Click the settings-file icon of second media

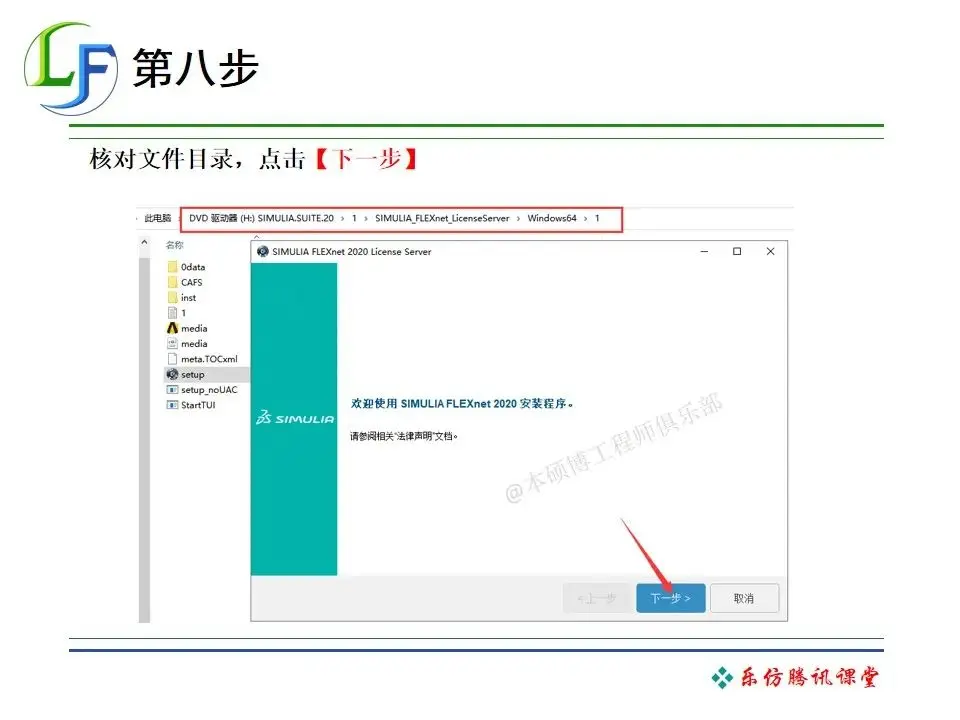pyautogui.click(x=173, y=343)
